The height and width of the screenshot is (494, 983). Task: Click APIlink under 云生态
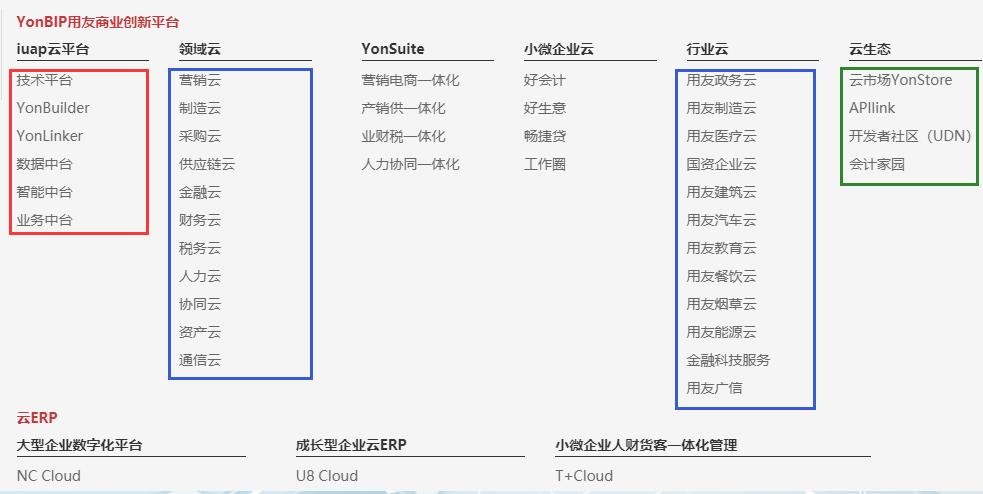point(872,108)
